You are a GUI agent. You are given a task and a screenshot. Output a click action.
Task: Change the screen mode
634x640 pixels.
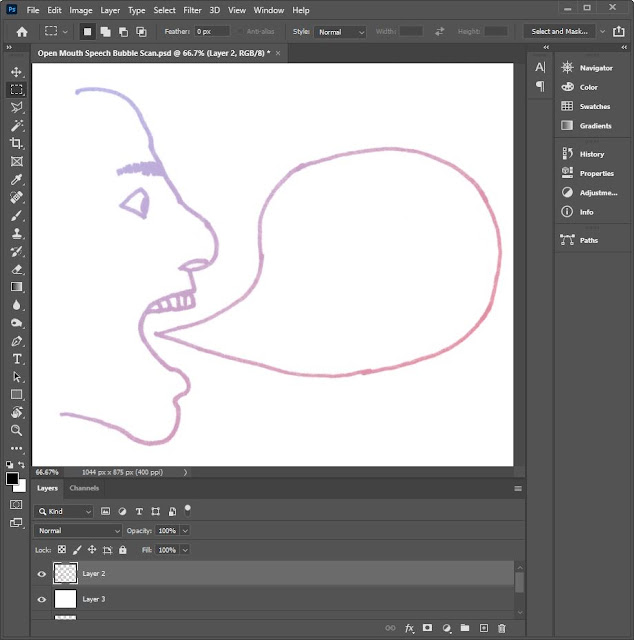(x=16, y=523)
